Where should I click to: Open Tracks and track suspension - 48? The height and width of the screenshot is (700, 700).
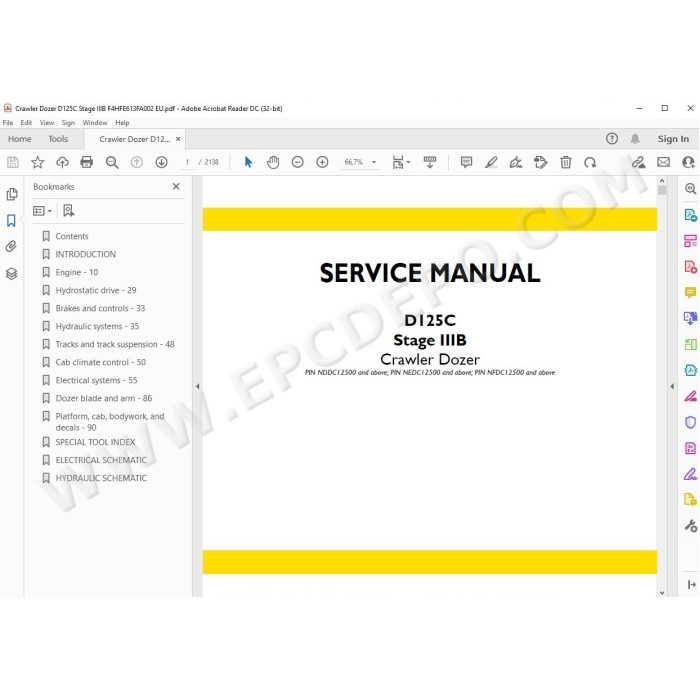[115, 344]
